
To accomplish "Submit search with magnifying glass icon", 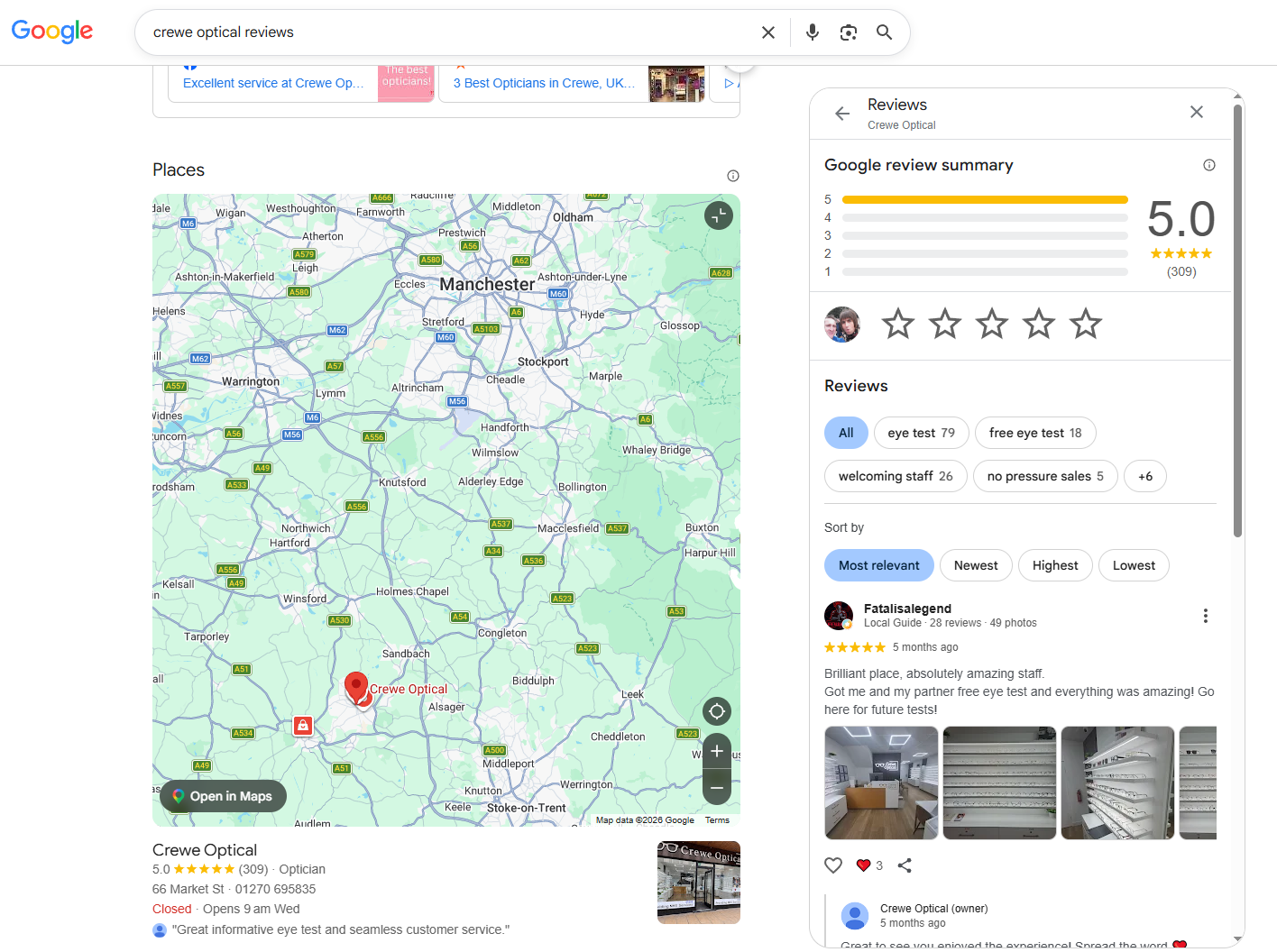I will (885, 32).
